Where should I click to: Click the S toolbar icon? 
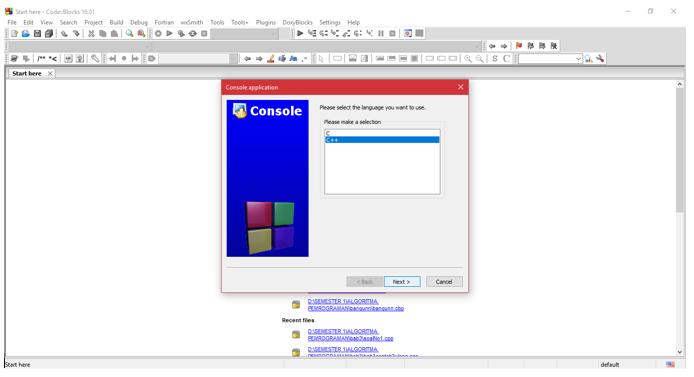[495, 58]
